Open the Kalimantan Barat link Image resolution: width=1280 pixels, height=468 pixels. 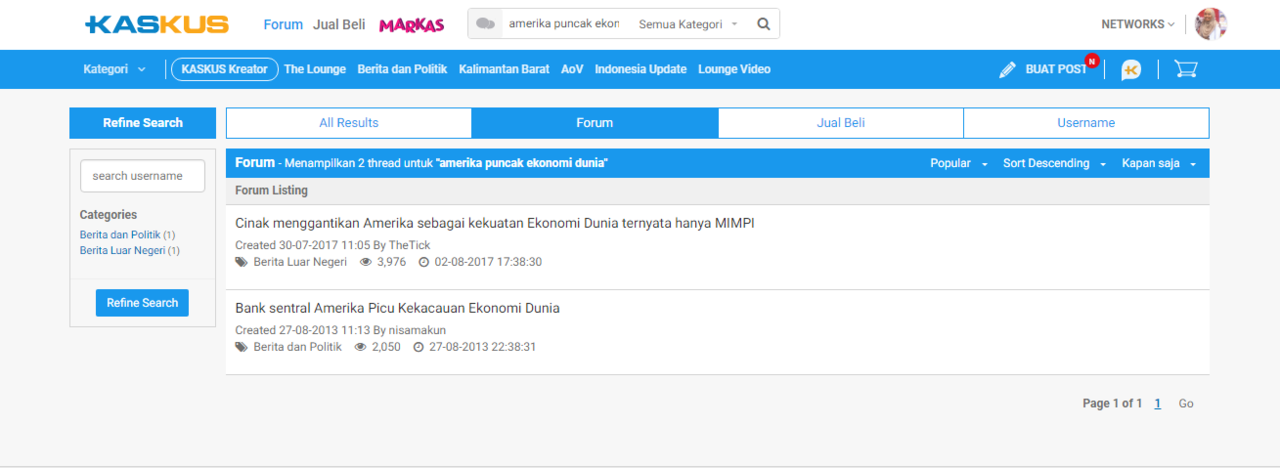(504, 69)
